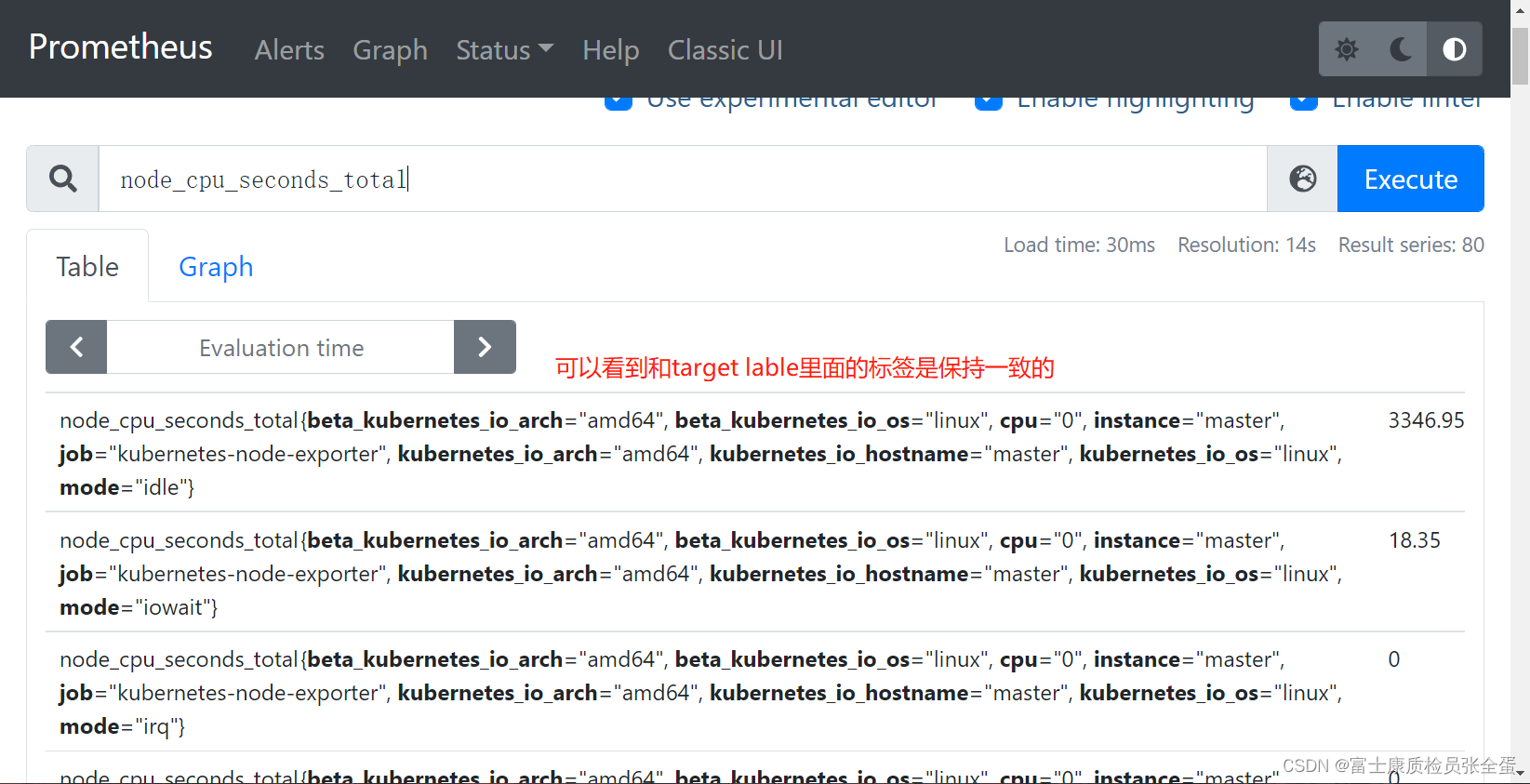
Task: Open Graph in the top navigation
Action: coord(390,49)
